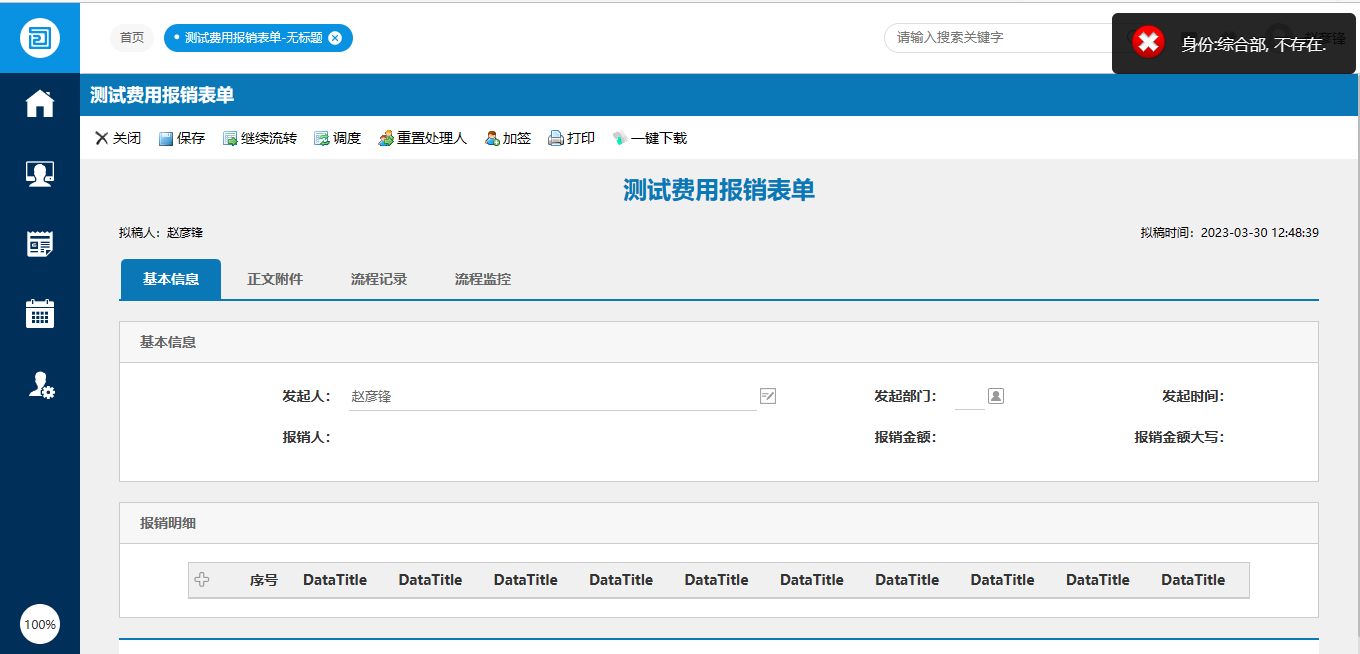Click the 拟稿时间 timestamp text
The width and height of the screenshot is (1360, 654).
click(1230, 232)
